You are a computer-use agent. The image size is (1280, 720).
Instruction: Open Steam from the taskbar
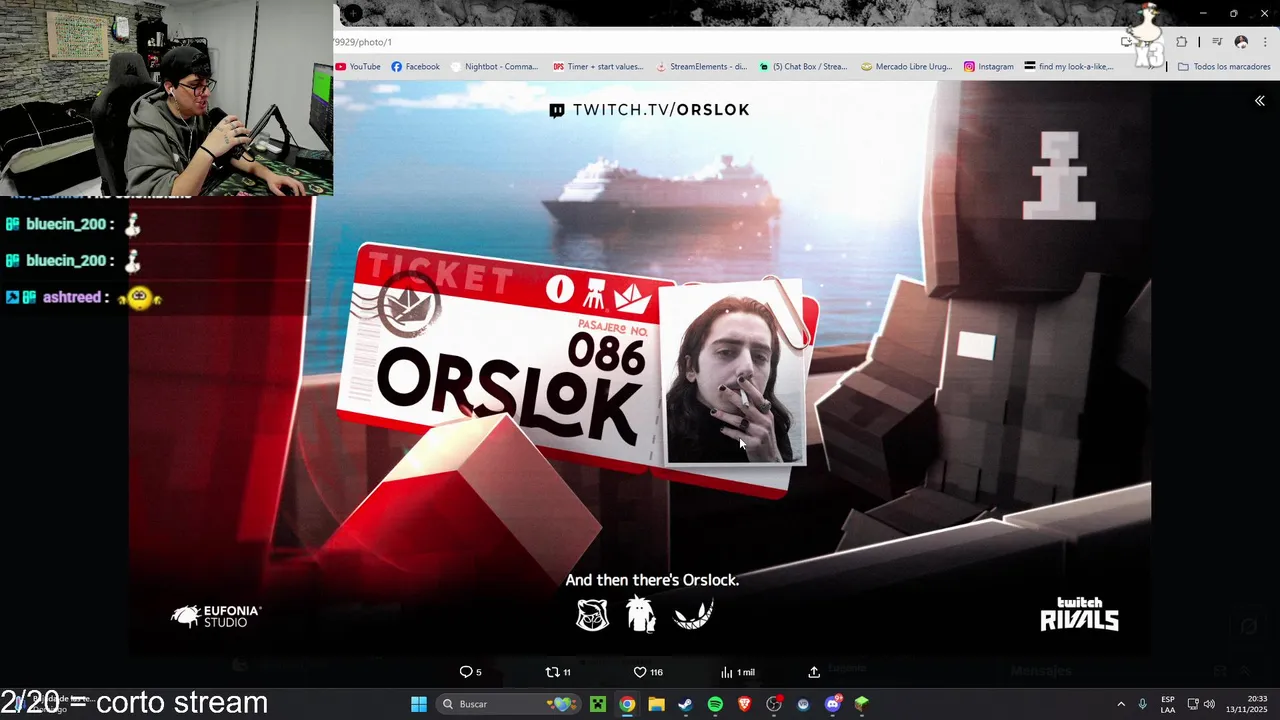[685, 704]
